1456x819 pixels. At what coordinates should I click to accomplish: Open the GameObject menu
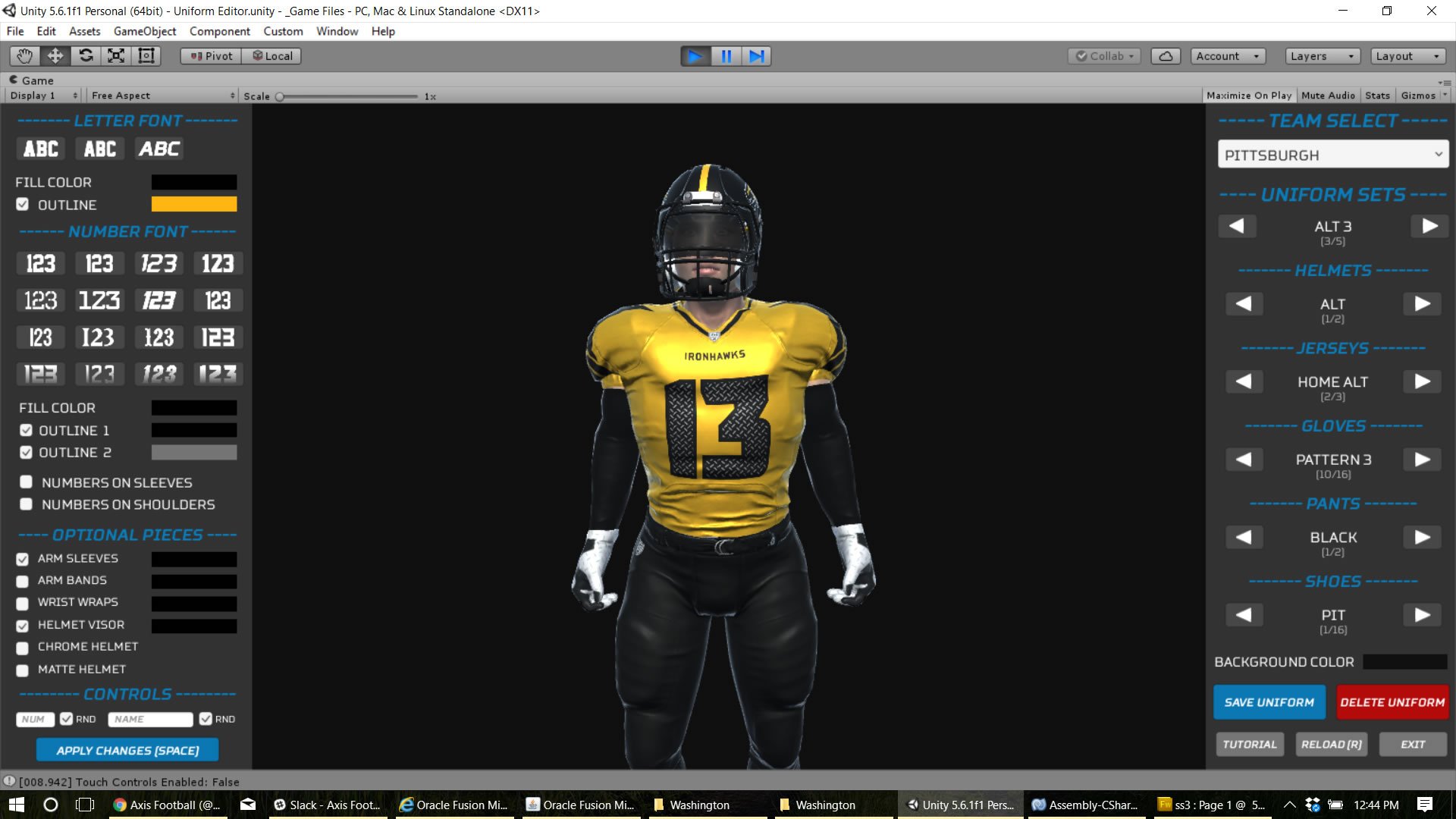[x=144, y=31]
